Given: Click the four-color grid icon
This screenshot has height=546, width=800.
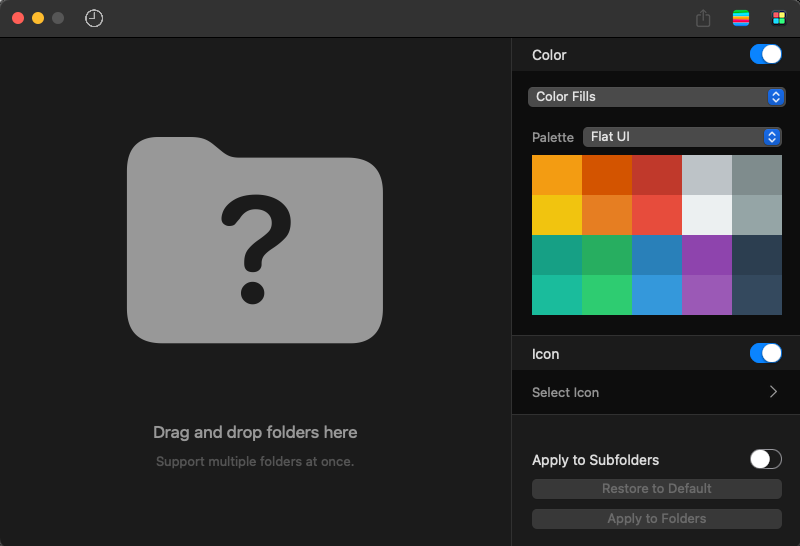Looking at the screenshot, I should pos(778,18).
